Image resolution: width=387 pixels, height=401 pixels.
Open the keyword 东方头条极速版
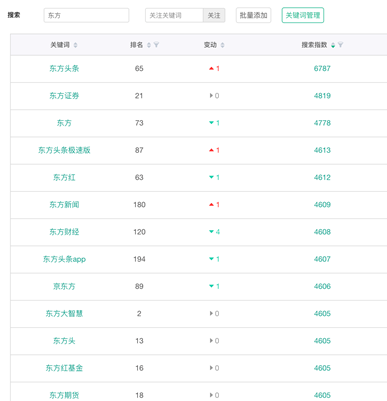point(64,150)
